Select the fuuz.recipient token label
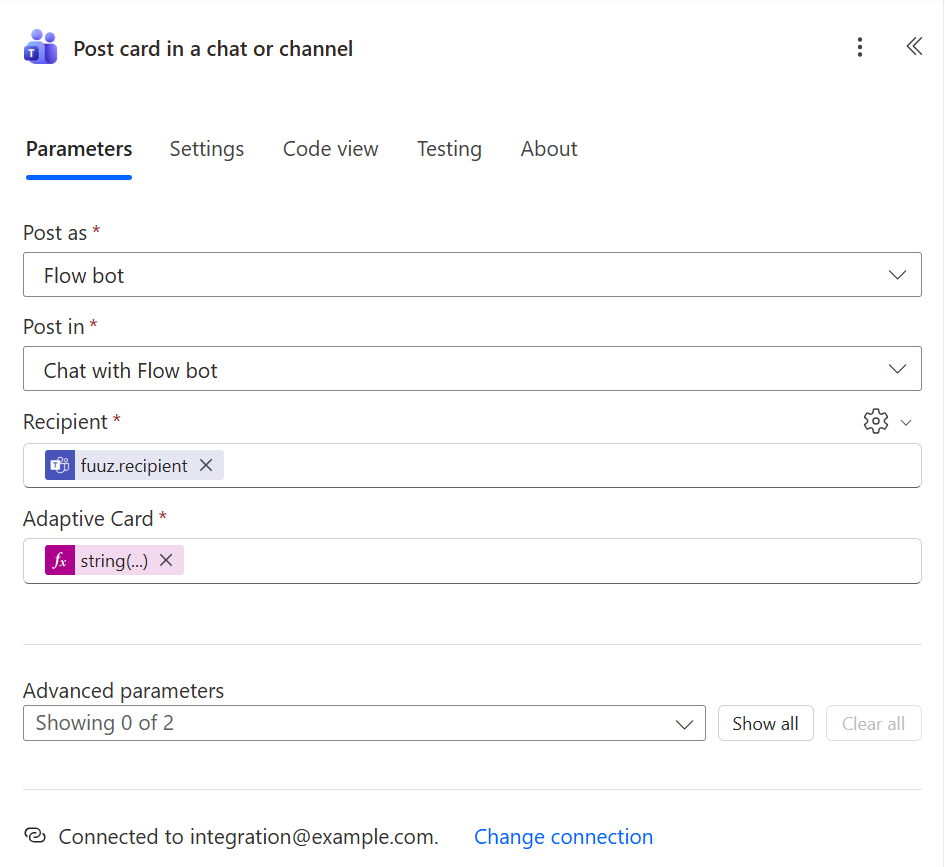 tap(134, 466)
